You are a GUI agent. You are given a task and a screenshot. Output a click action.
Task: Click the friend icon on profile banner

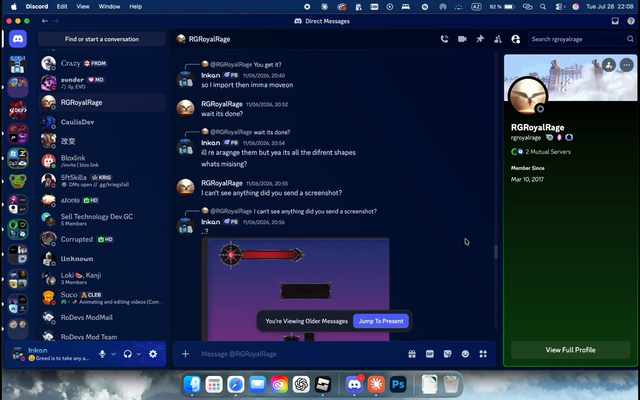tap(609, 65)
